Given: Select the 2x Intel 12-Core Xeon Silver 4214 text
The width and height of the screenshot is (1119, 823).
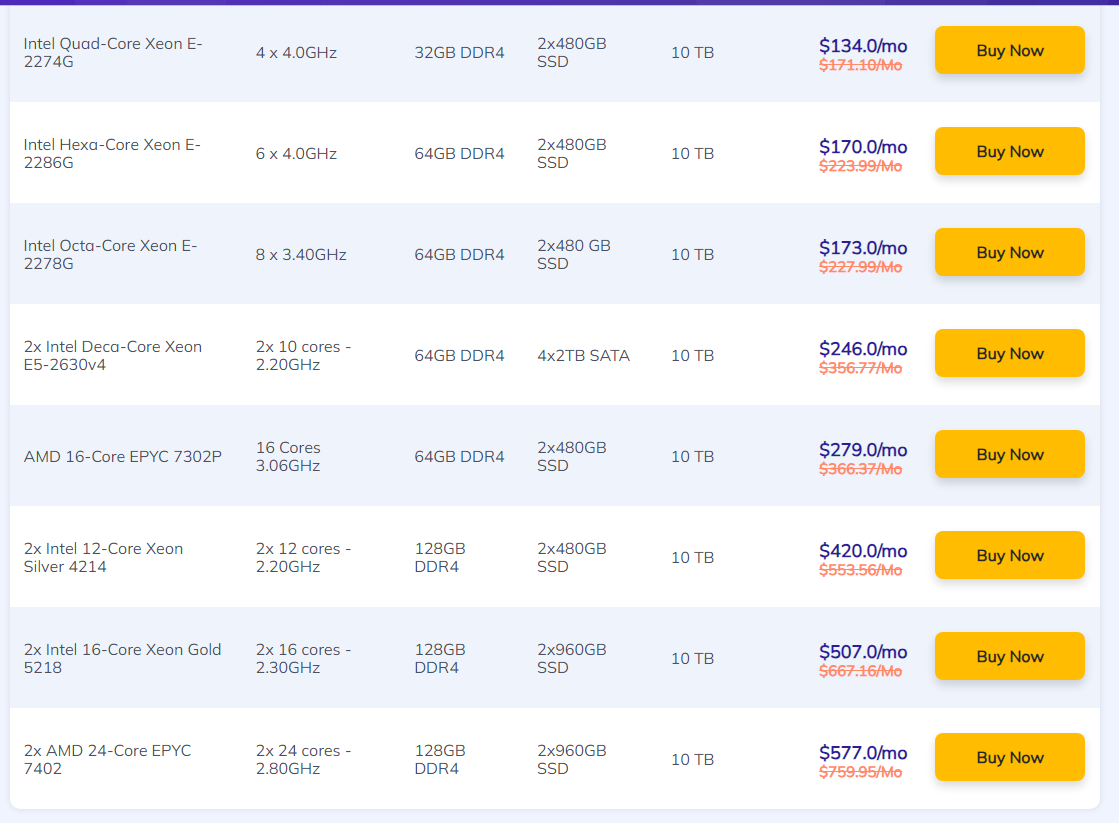Looking at the screenshot, I should [x=103, y=557].
